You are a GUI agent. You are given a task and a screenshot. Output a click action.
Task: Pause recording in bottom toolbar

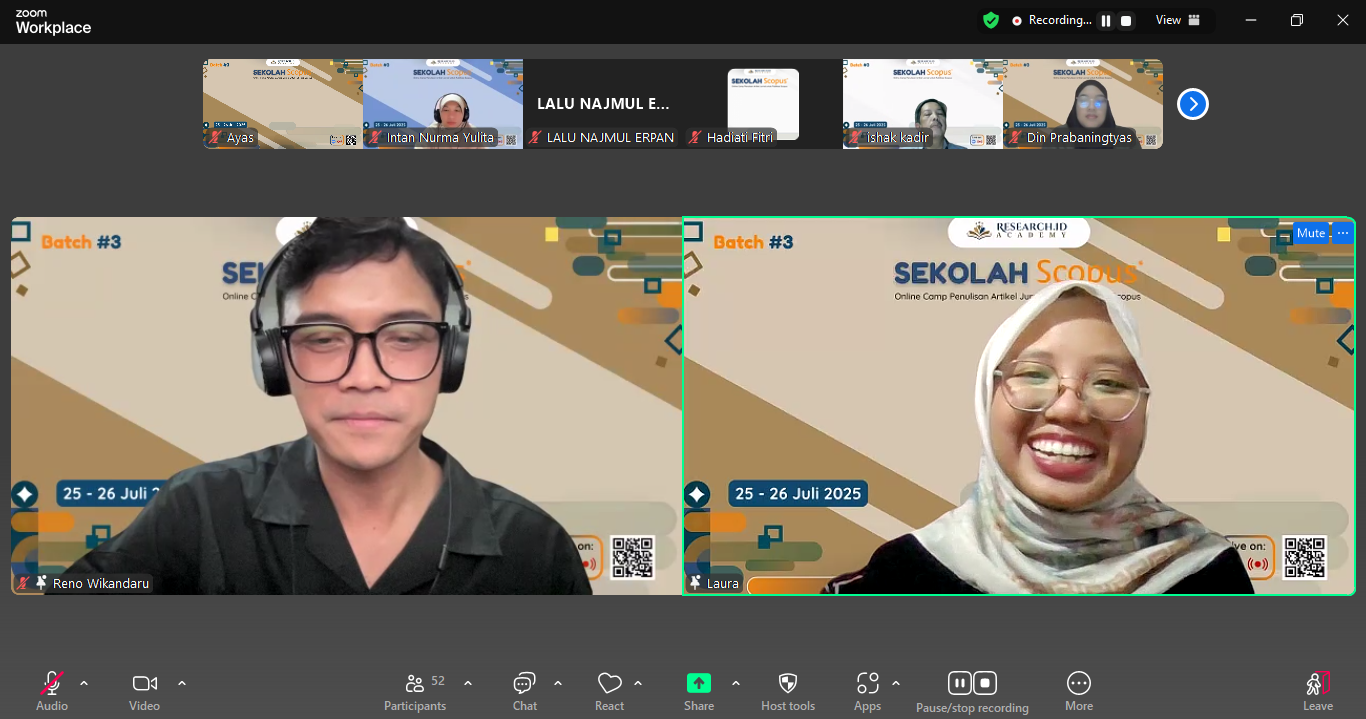(x=960, y=683)
